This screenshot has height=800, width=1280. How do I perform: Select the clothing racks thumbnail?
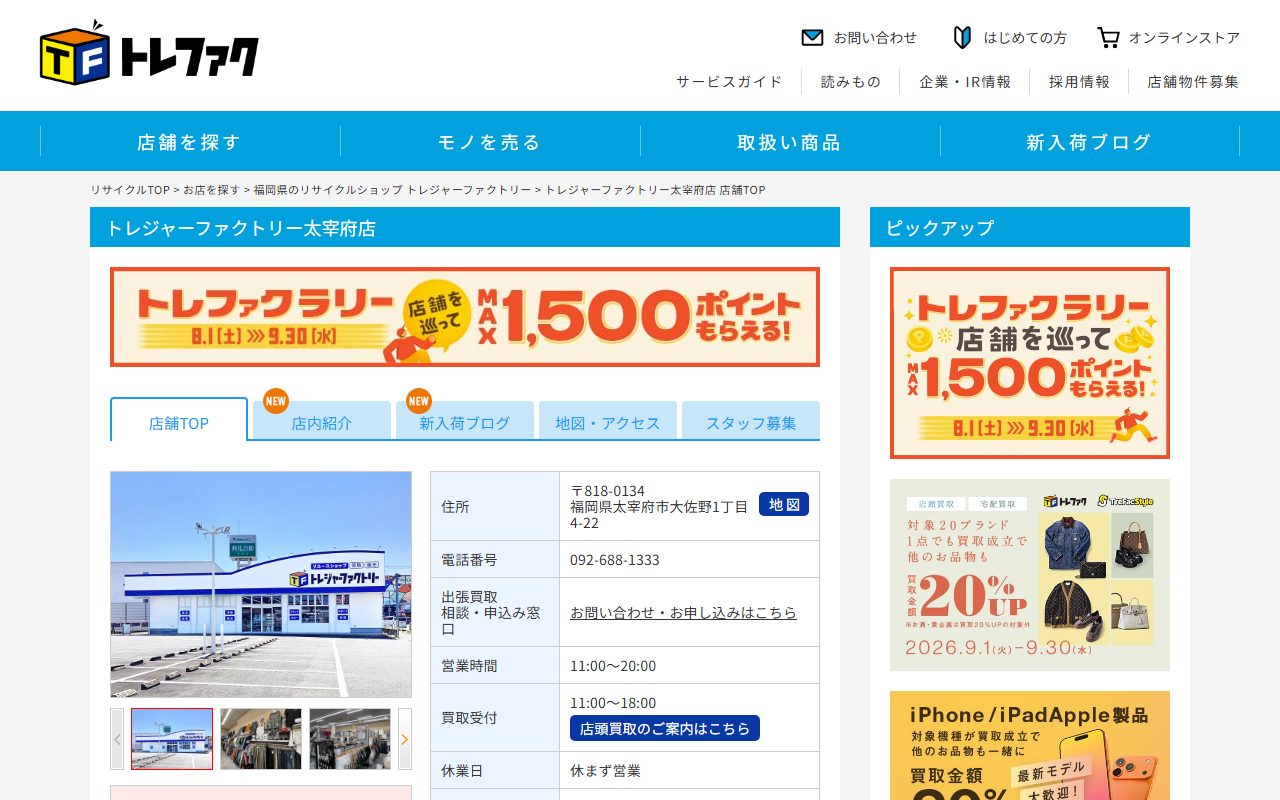(261, 739)
